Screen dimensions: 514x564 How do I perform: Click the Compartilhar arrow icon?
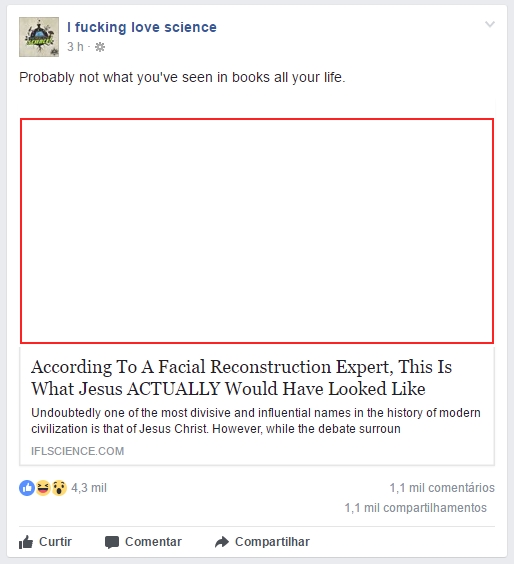222,542
